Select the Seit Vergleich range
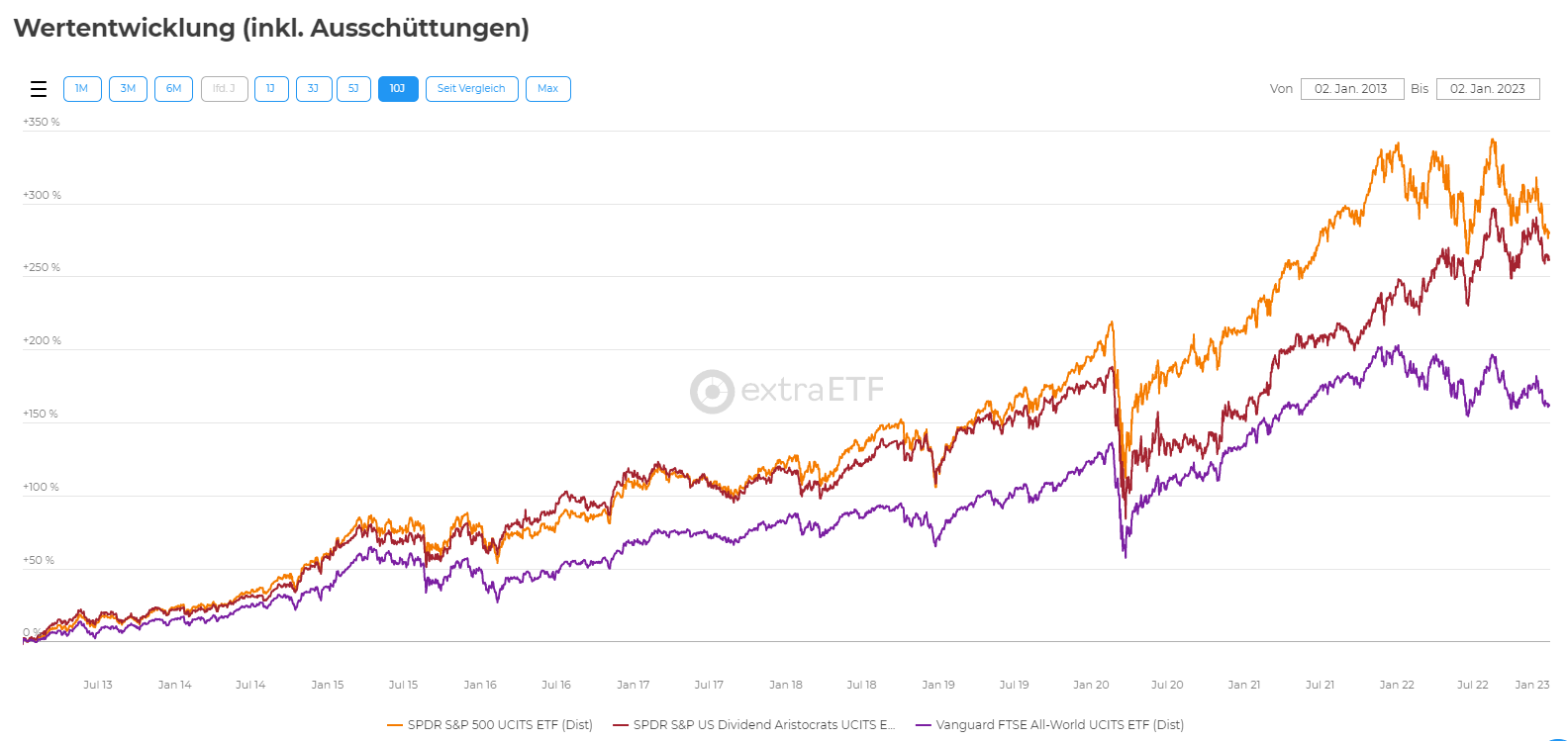Screen dimensions: 1568x741 coord(471,89)
